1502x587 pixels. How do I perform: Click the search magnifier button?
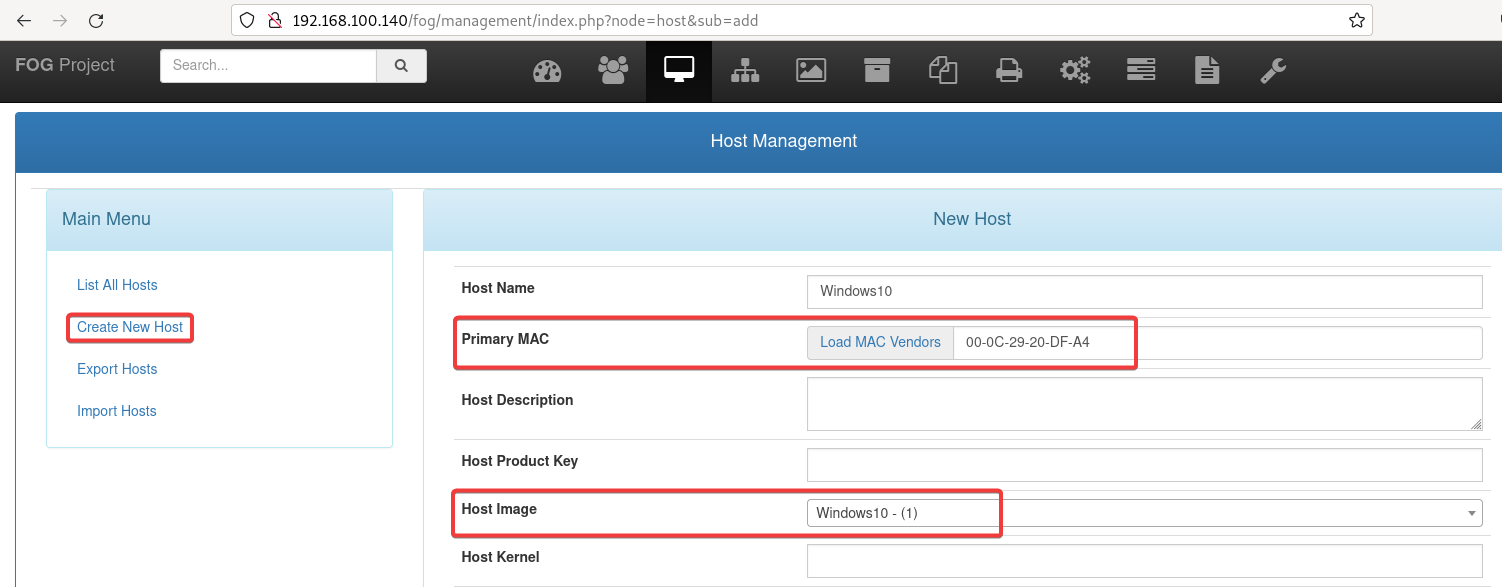(x=401, y=66)
